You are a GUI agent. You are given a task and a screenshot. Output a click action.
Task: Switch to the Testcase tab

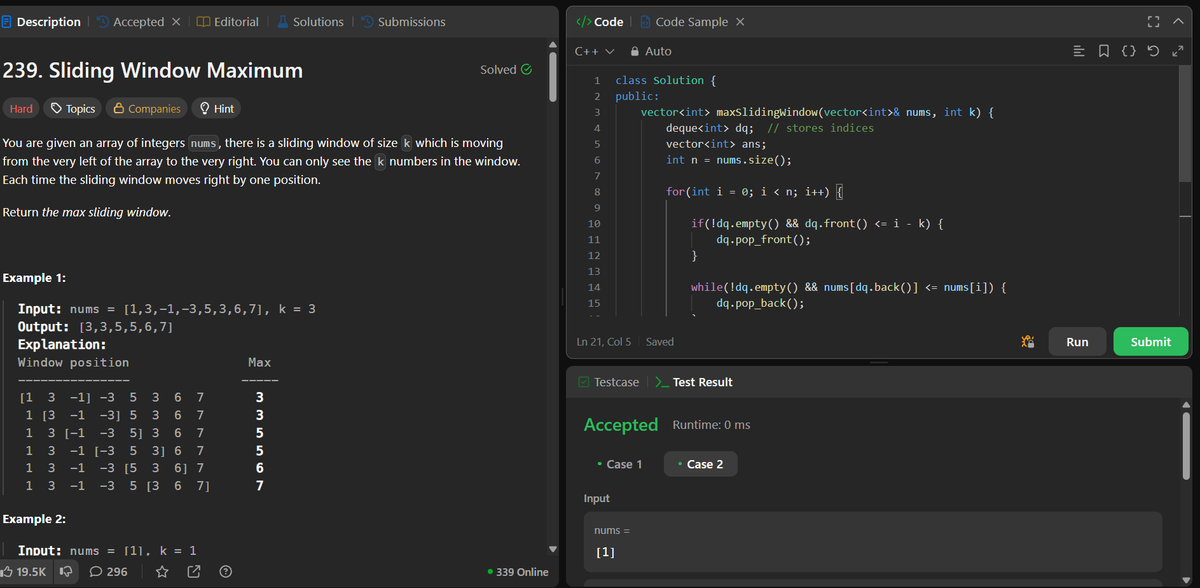pyautogui.click(x=609, y=382)
